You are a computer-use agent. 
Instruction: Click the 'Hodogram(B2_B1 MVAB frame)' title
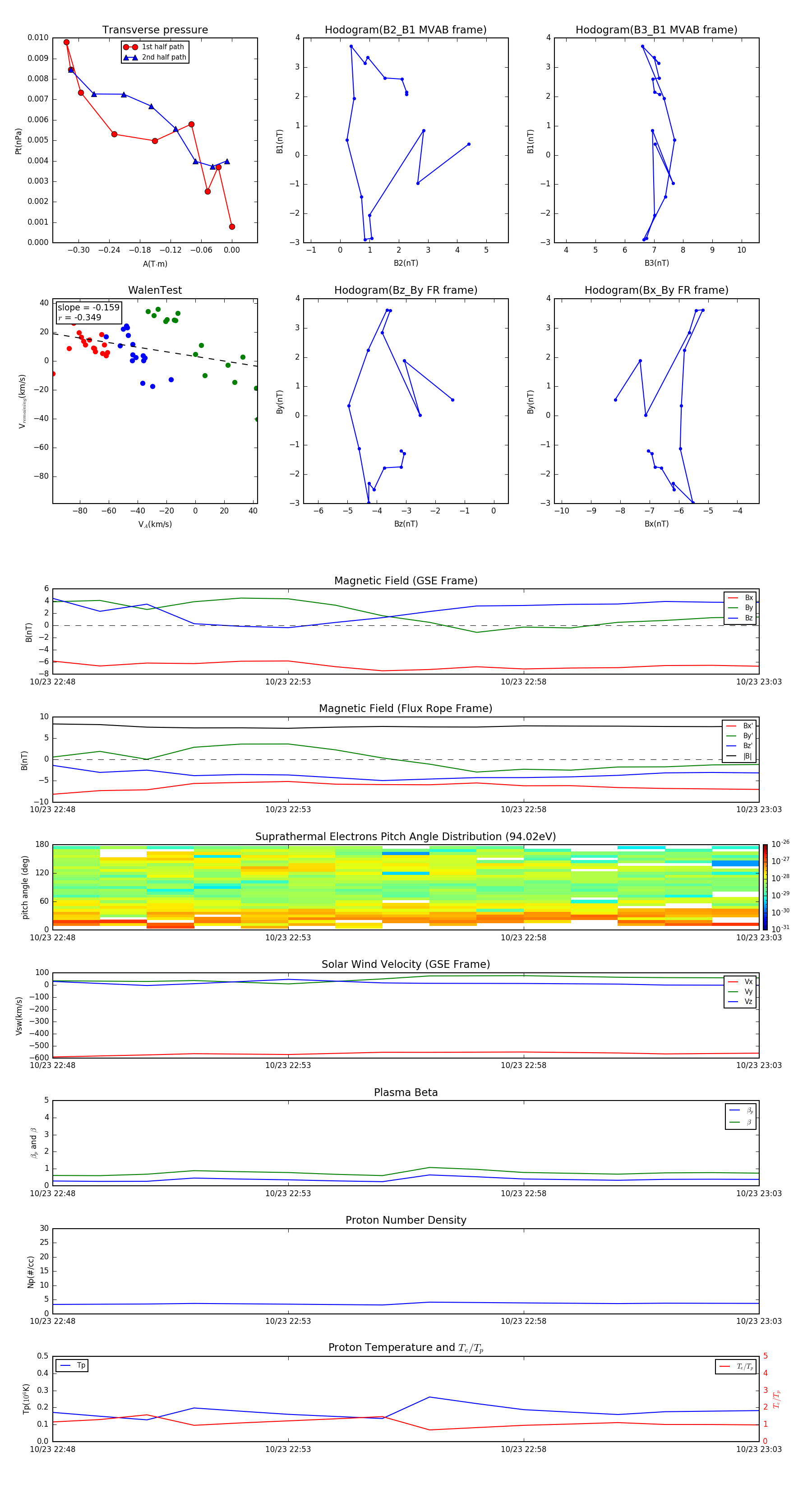(x=406, y=30)
